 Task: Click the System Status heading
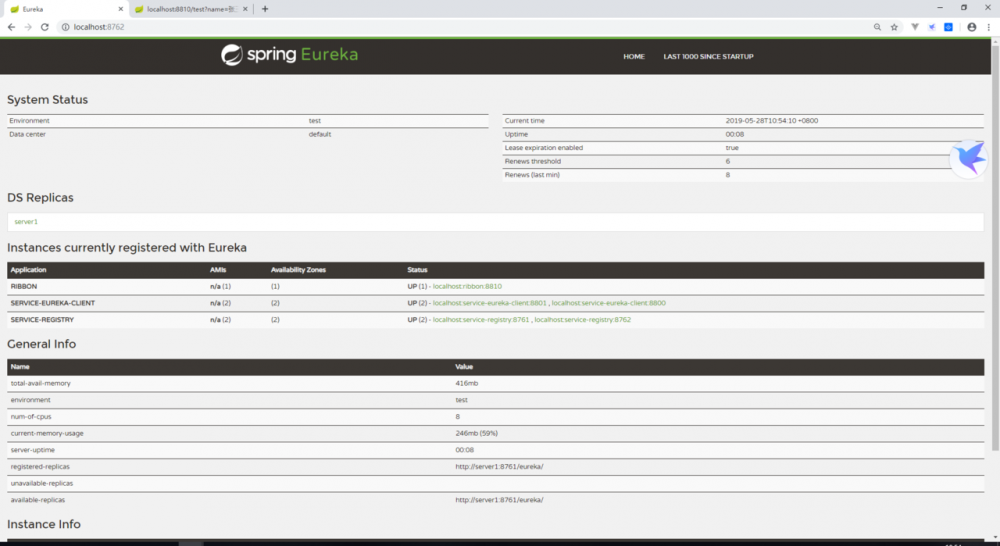(x=47, y=100)
